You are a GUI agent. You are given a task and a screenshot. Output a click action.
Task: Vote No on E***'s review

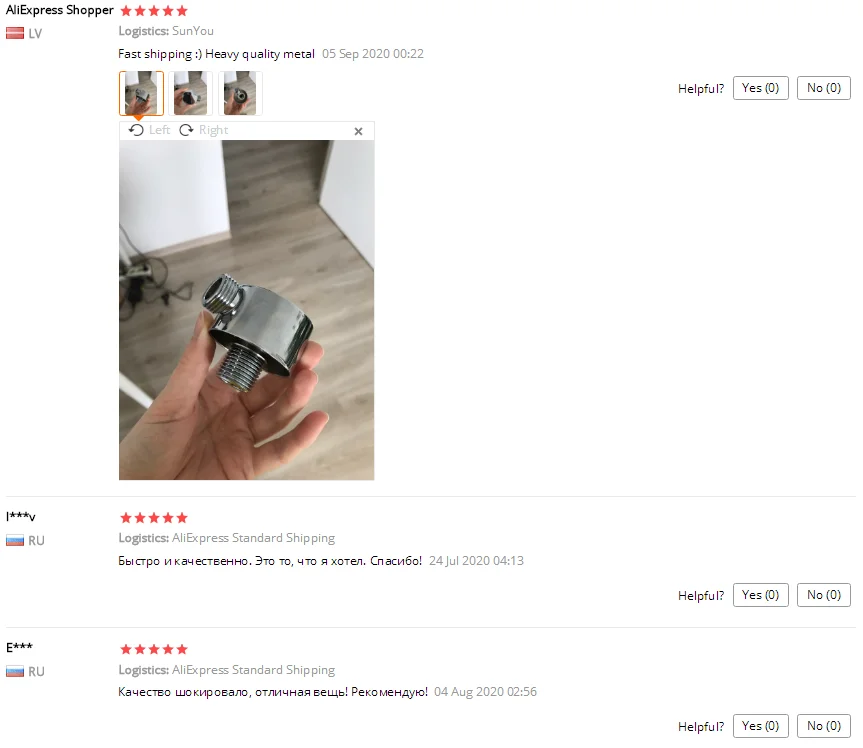pyautogui.click(x=824, y=726)
